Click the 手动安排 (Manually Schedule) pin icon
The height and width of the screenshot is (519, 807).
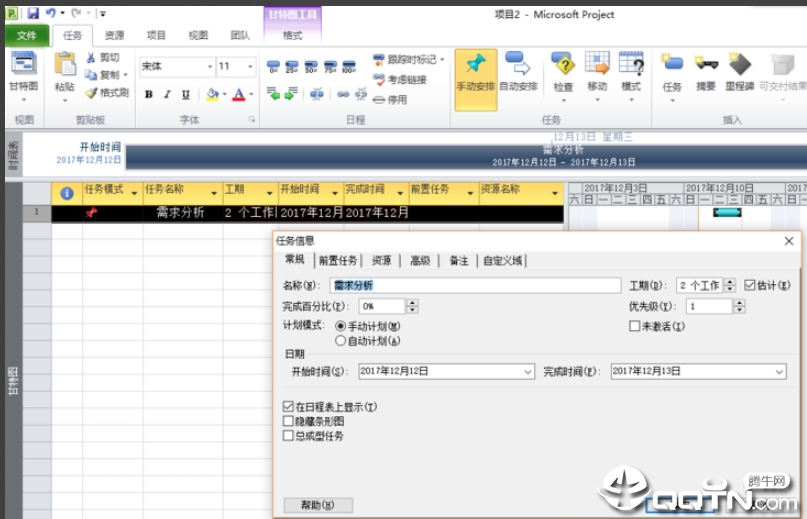pos(475,66)
